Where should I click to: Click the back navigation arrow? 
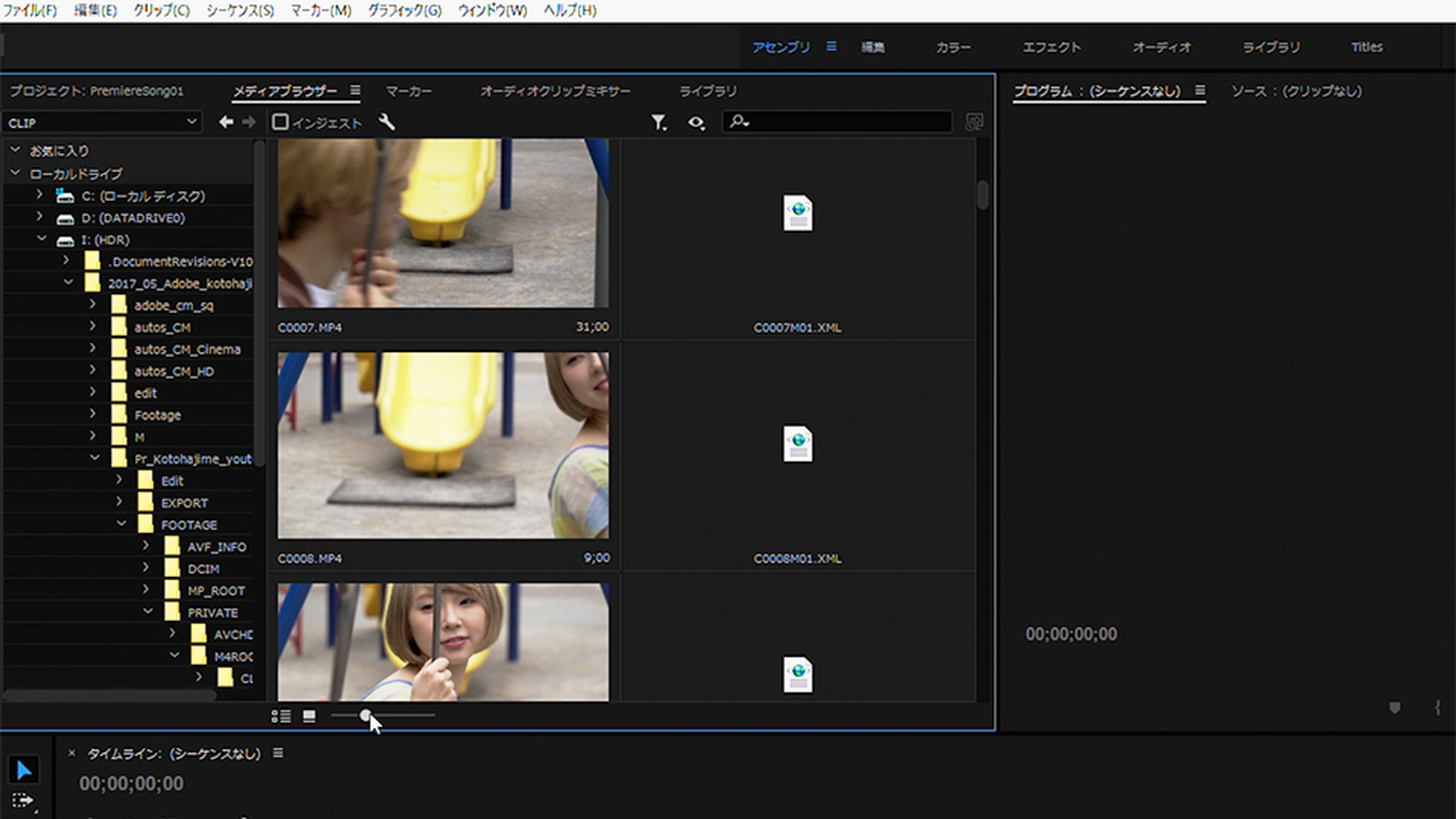coord(225,122)
